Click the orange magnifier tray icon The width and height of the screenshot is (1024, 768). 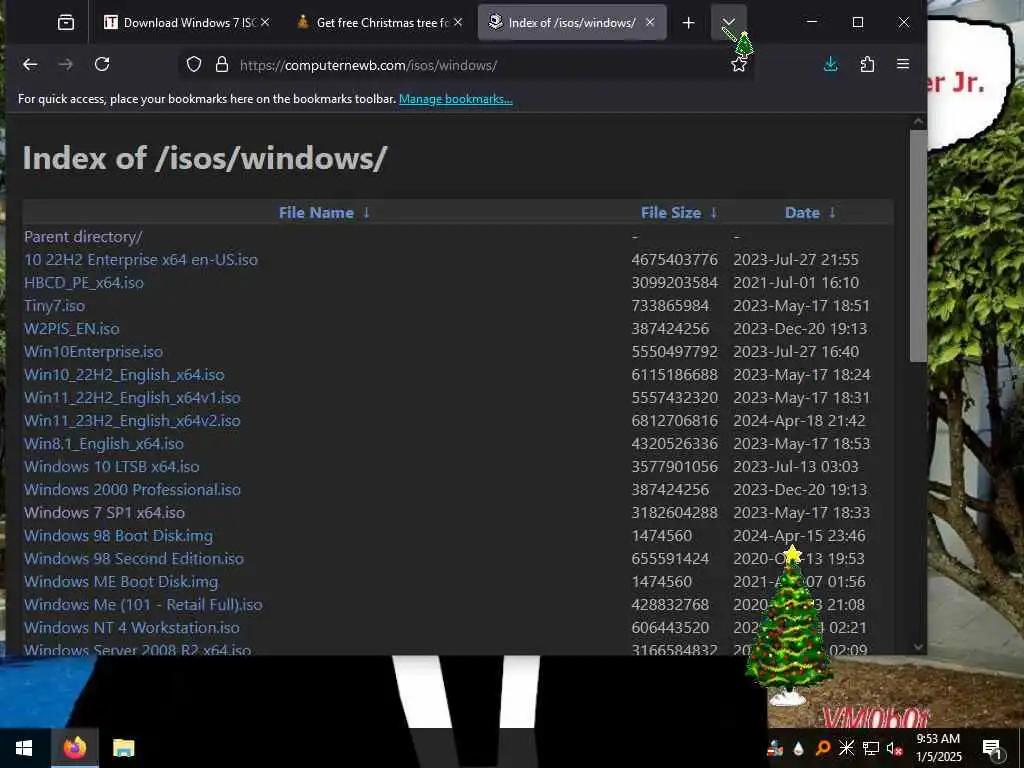[x=822, y=748]
